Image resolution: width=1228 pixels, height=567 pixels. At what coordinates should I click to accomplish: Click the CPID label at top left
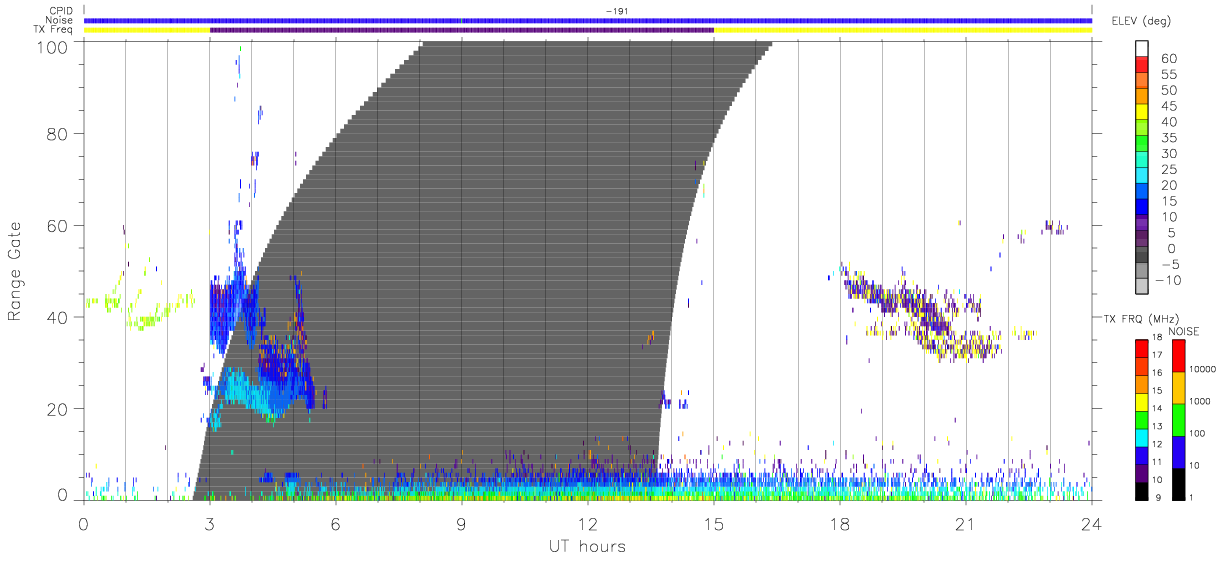click(x=61, y=10)
